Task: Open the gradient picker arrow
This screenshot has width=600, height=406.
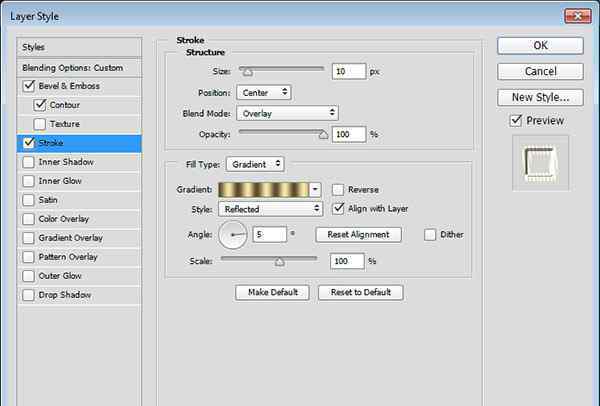Action: coord(315,189)
